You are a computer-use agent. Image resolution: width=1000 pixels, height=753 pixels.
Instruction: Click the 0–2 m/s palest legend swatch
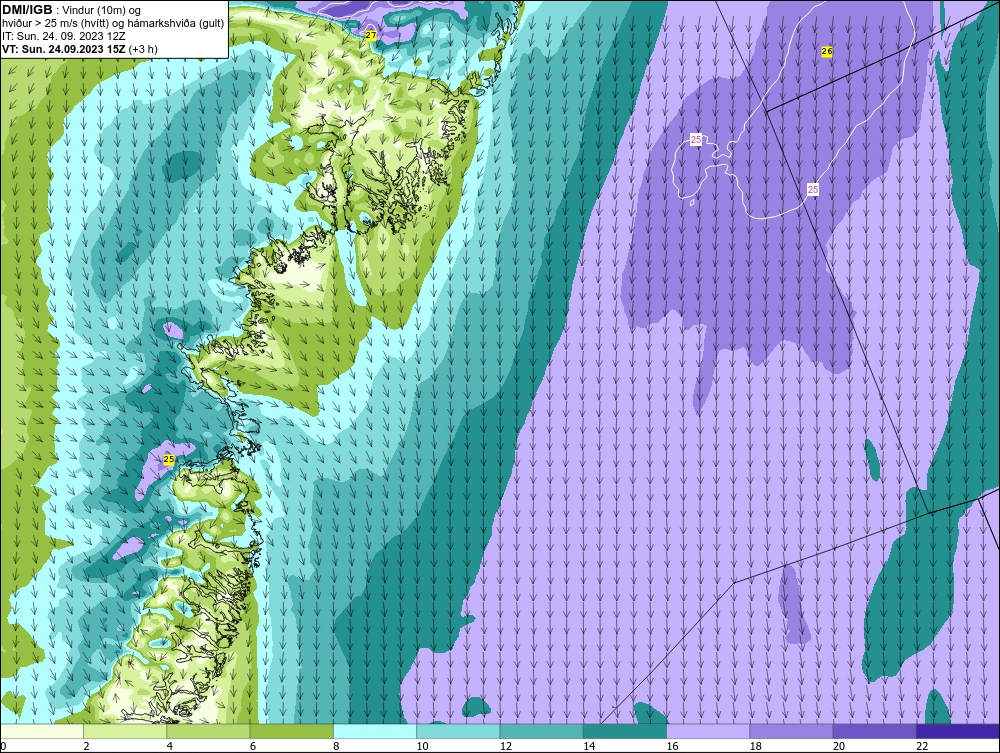[x=42, y=731]
